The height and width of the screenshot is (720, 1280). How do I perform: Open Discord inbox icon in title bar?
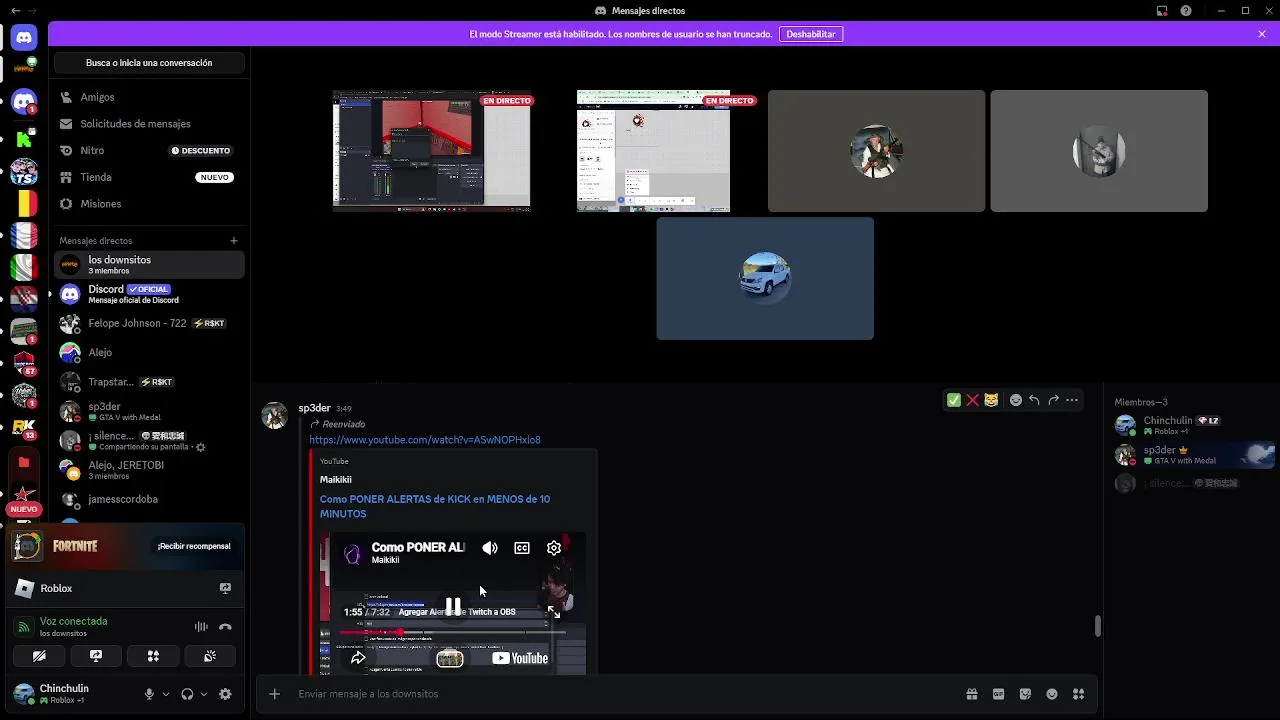[x=1162, y=11]
